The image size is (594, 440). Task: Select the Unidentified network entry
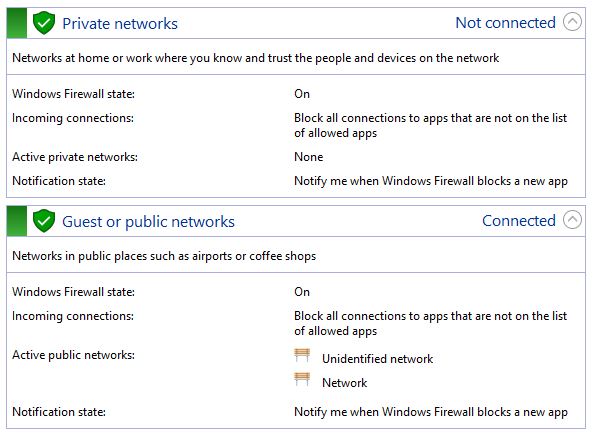[x=377, y=359]
